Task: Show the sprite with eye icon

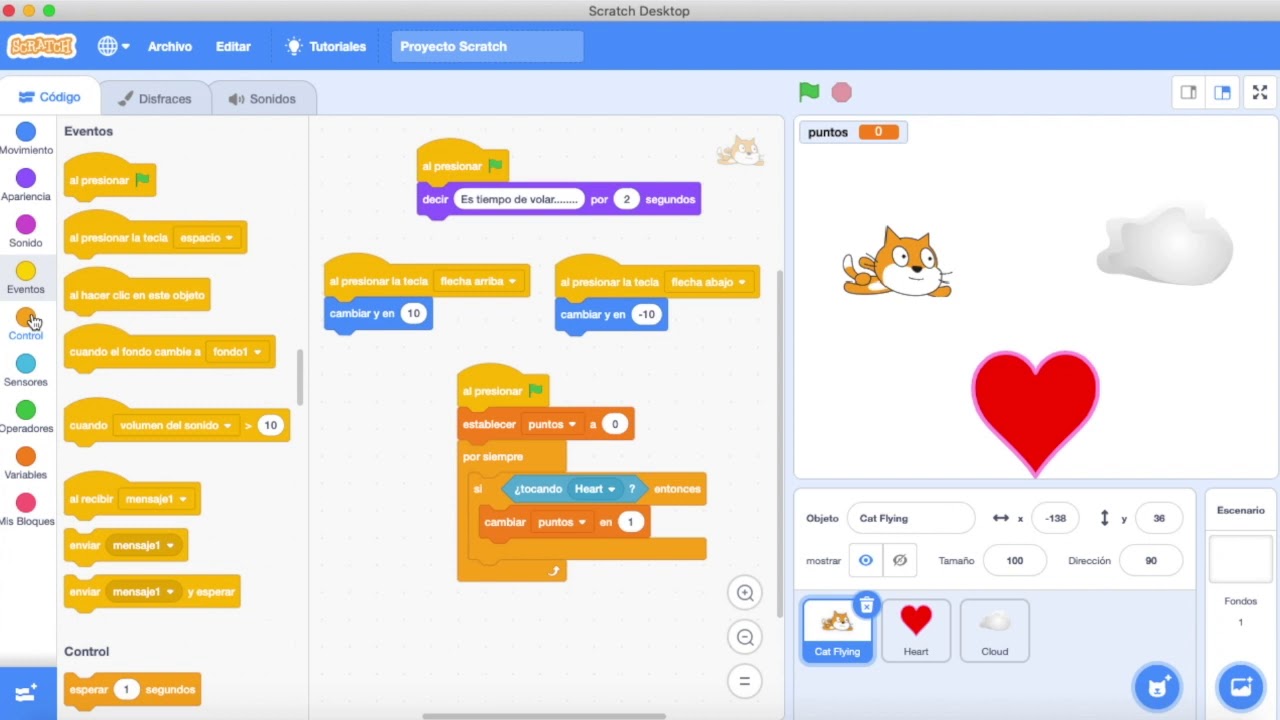Action: coord(866,561)
